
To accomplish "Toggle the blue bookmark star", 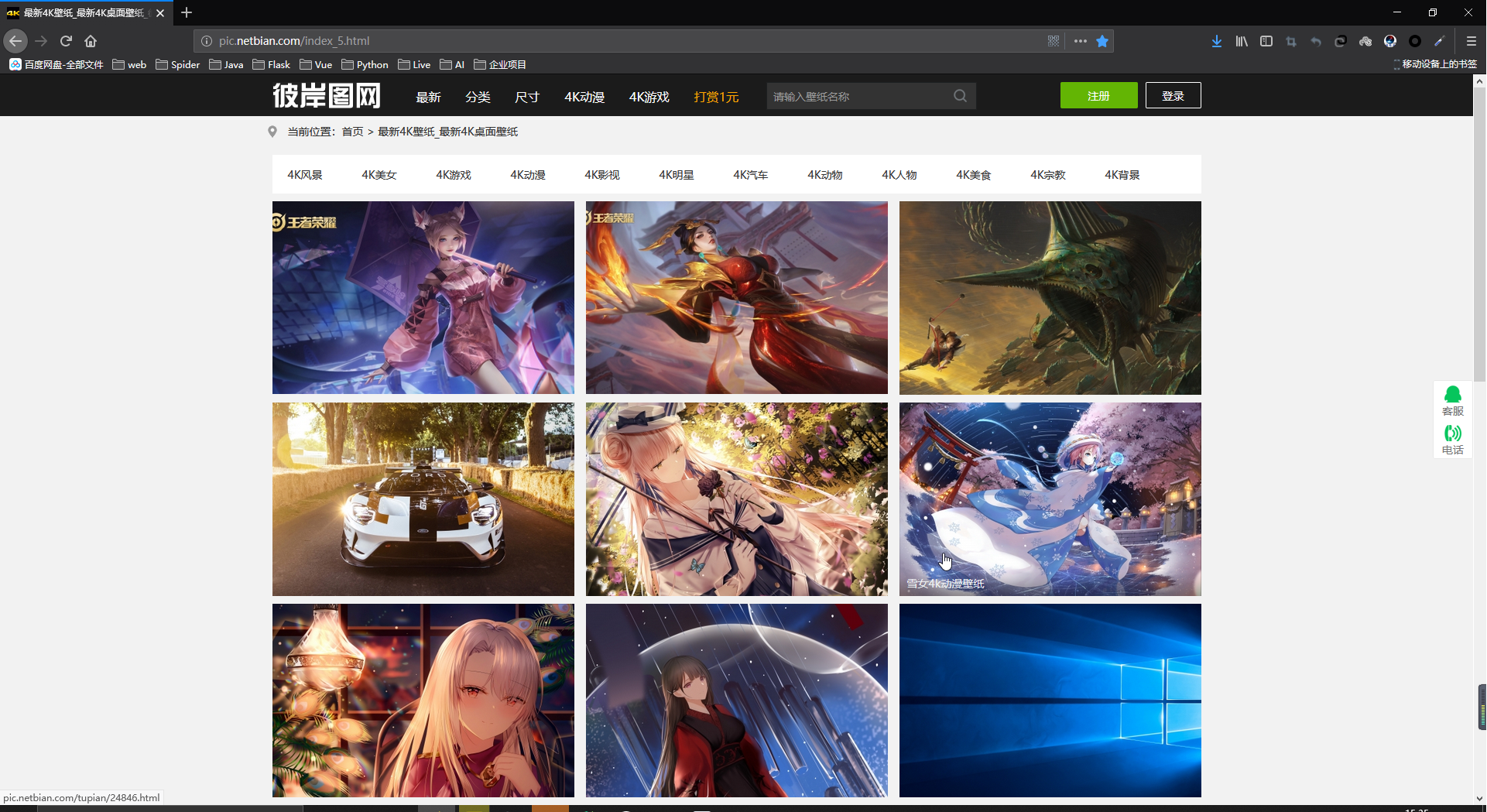I will [x=1102, y=41].
